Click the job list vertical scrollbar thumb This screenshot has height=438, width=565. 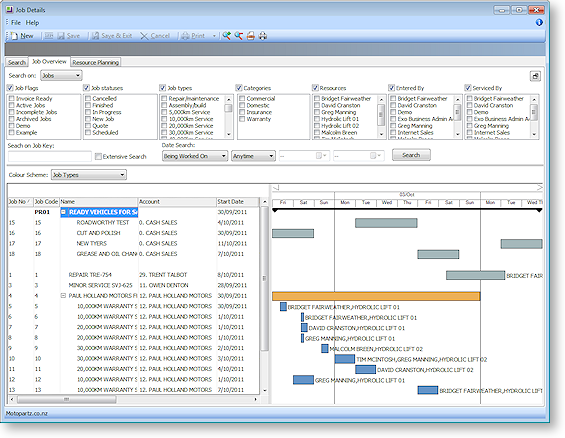tap(264, 278)
